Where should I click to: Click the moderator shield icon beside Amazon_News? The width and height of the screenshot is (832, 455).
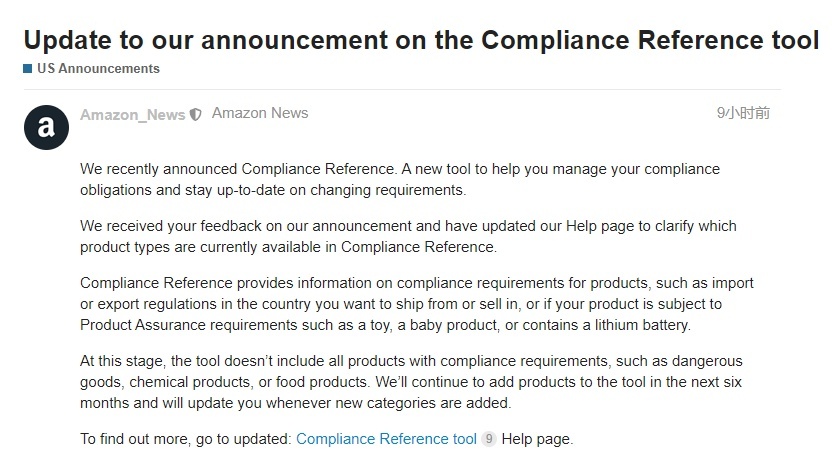(196, 115)
